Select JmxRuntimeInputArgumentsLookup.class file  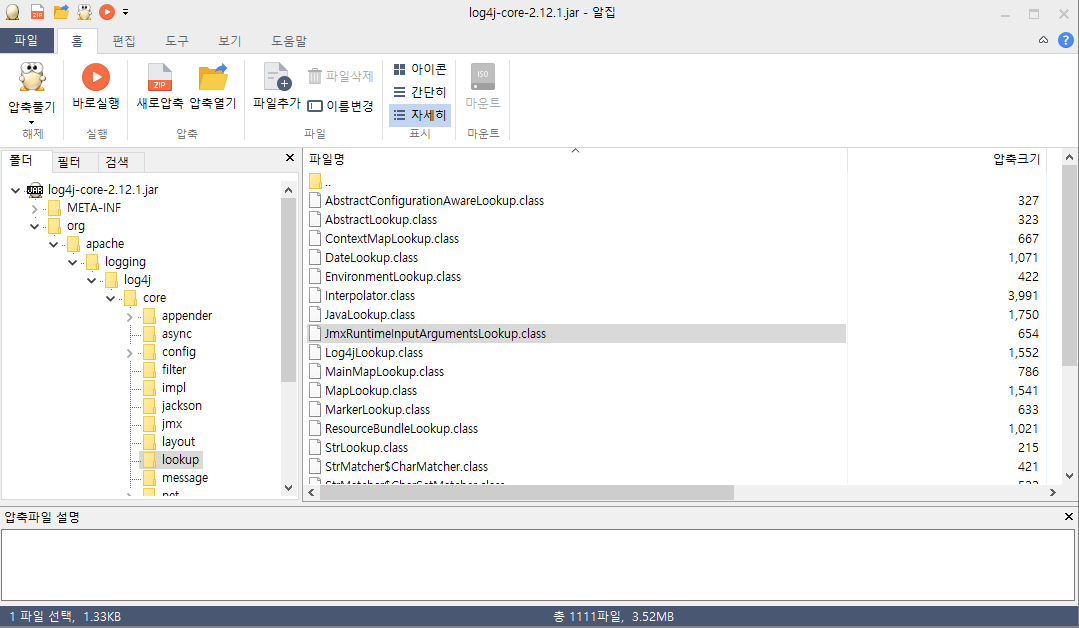[577, 334]
